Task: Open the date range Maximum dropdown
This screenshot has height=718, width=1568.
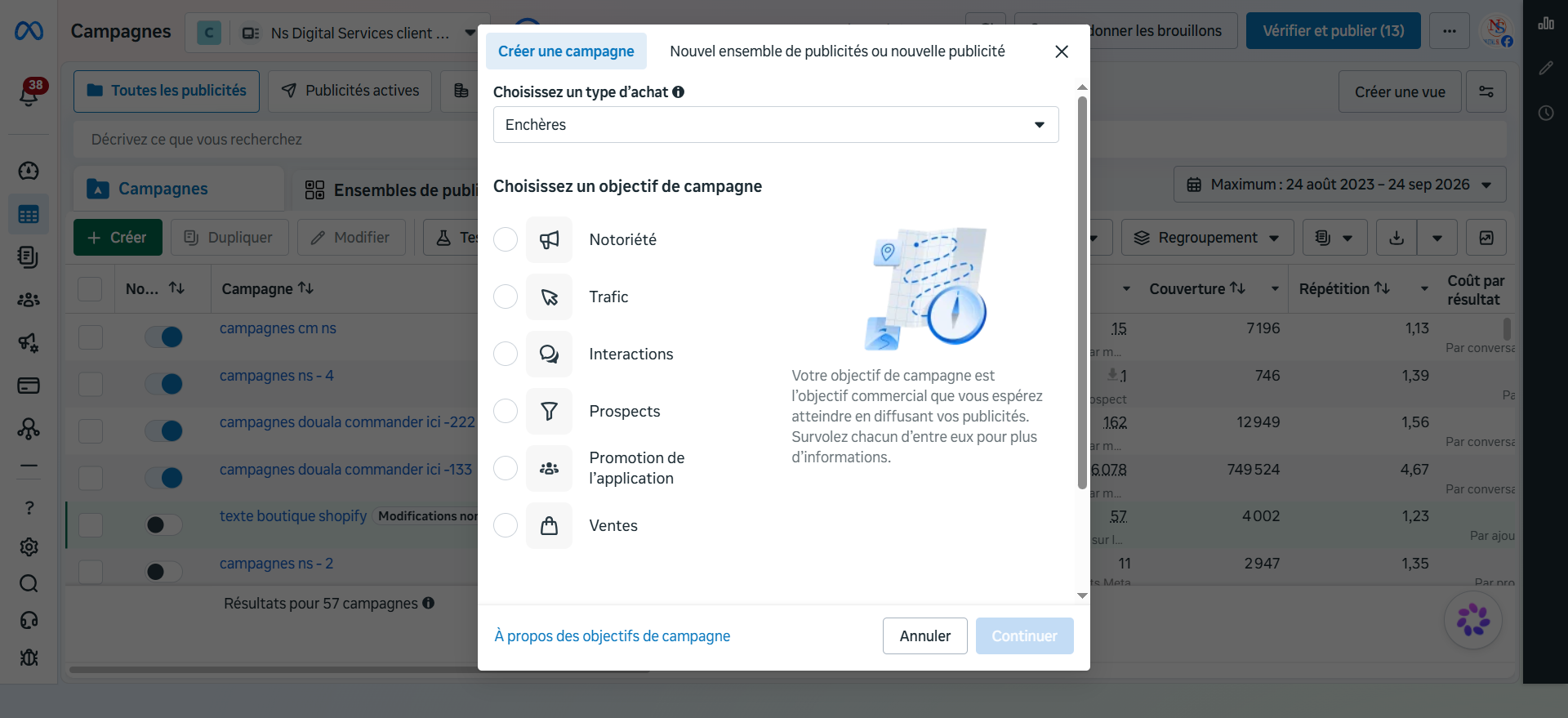Action: (x=1339, y=185)
